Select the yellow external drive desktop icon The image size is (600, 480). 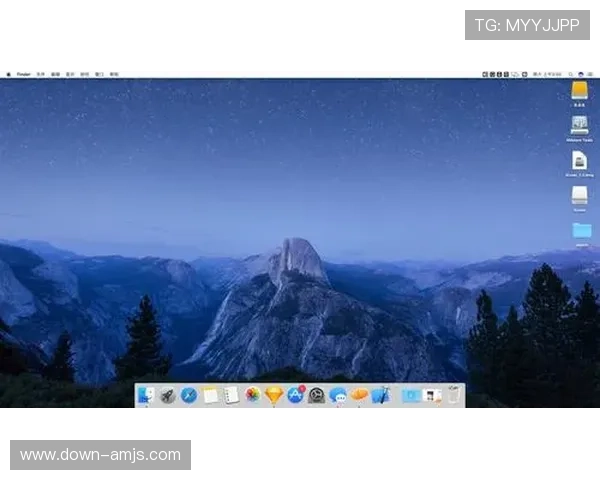[579, 90]
